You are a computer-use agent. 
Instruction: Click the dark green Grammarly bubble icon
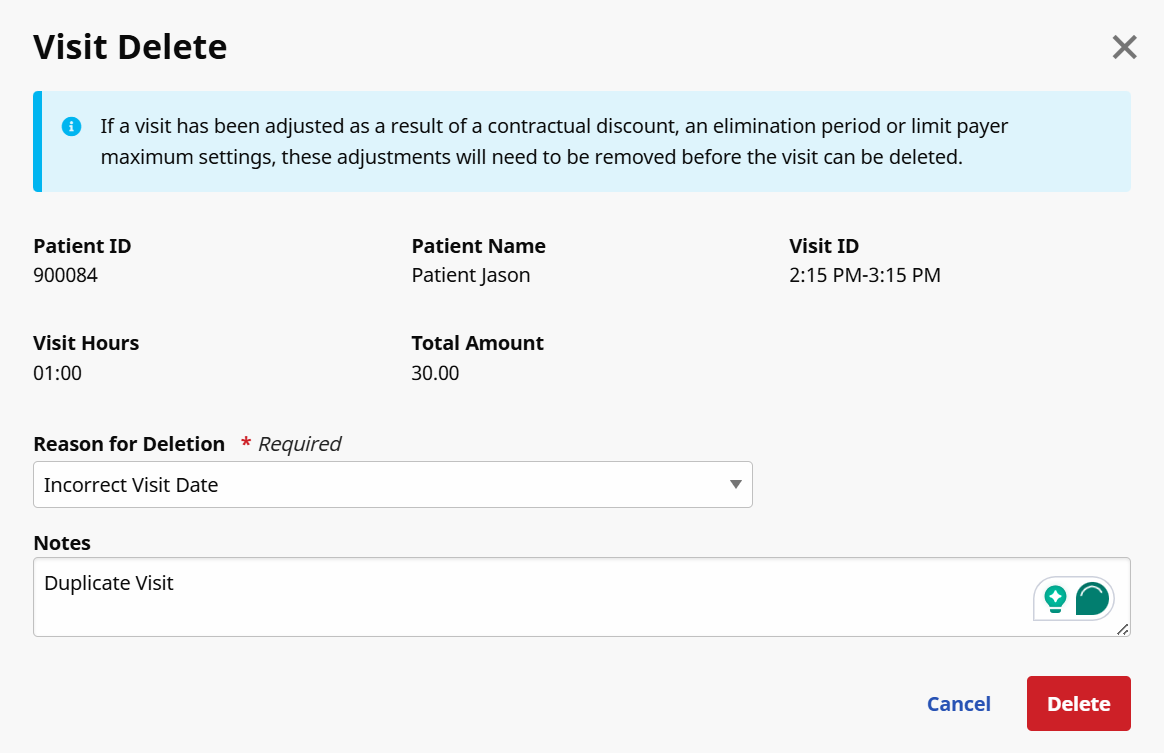point(1092,599)
